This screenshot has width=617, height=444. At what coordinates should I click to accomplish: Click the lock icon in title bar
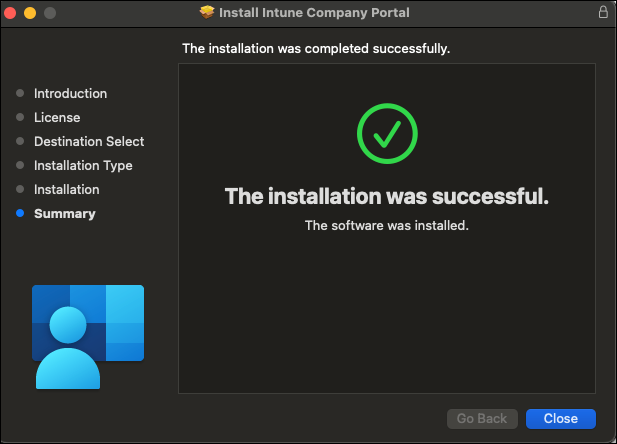pos(602,13)
